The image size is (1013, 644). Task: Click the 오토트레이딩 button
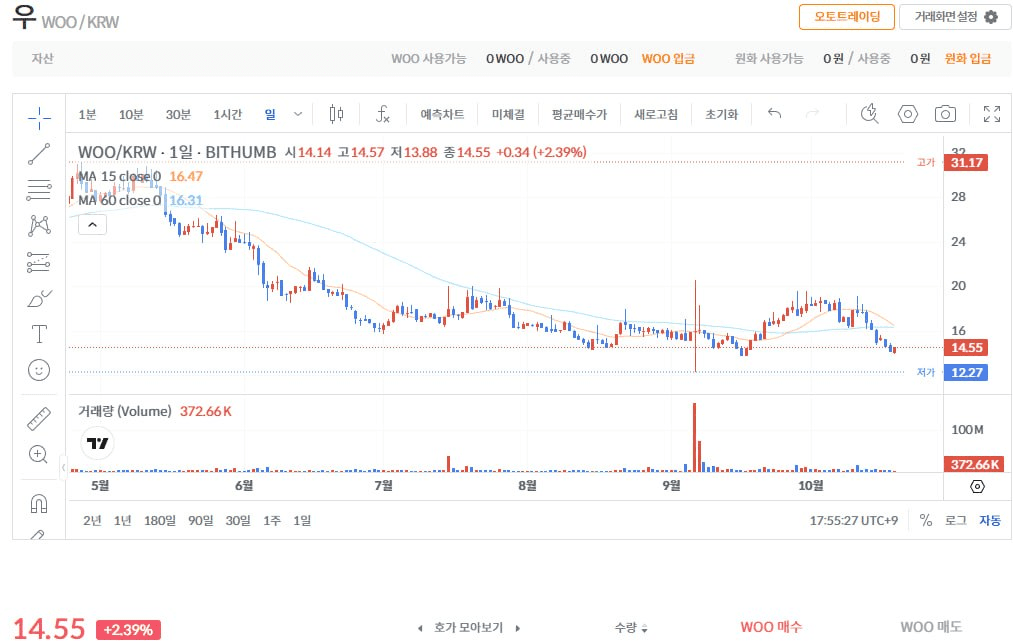847,17
